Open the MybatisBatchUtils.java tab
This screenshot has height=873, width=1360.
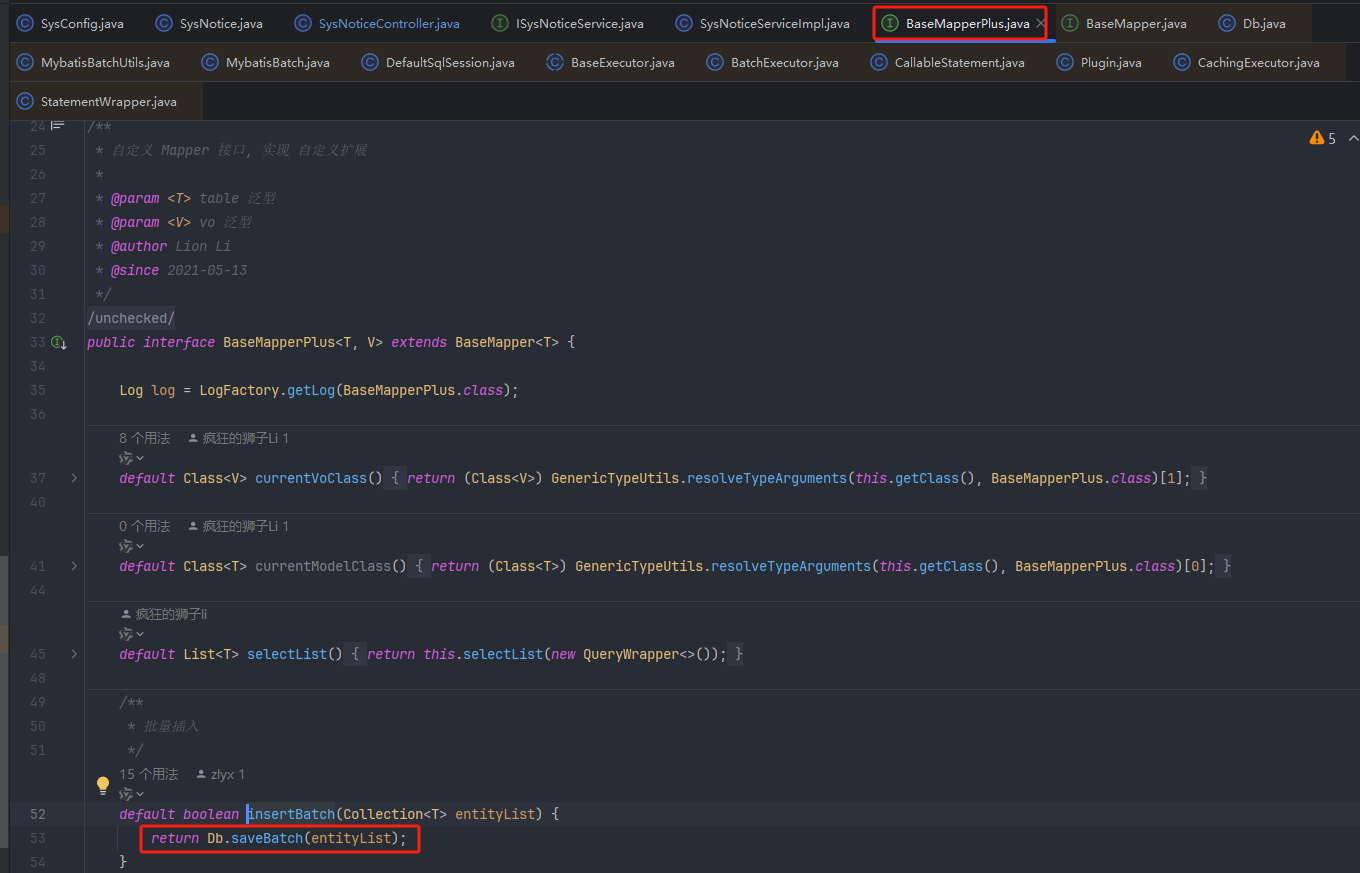(104, 63)
